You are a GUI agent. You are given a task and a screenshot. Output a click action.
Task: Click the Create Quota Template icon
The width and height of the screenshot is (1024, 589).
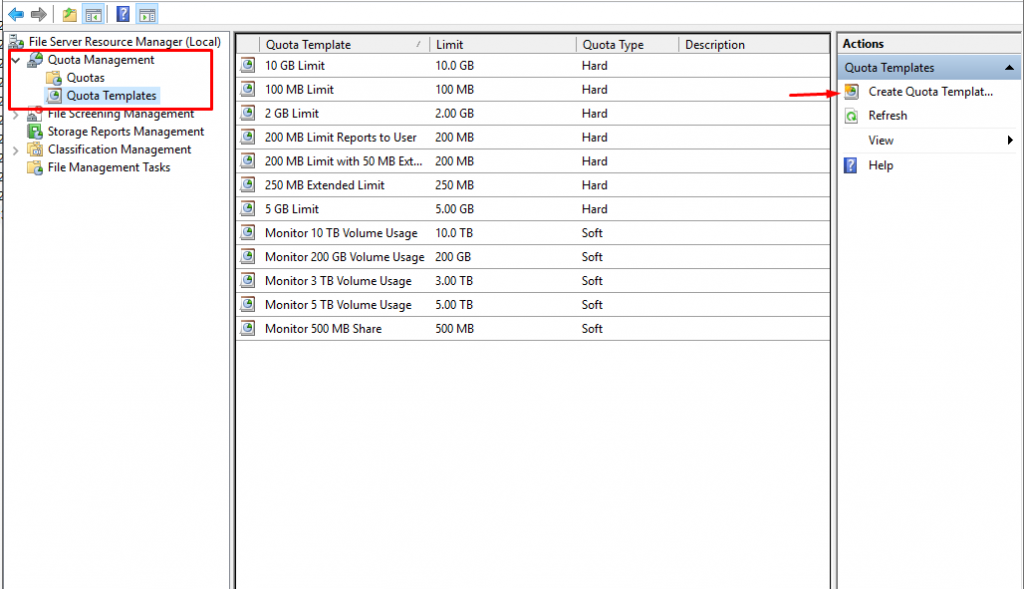tap(851, 91)
